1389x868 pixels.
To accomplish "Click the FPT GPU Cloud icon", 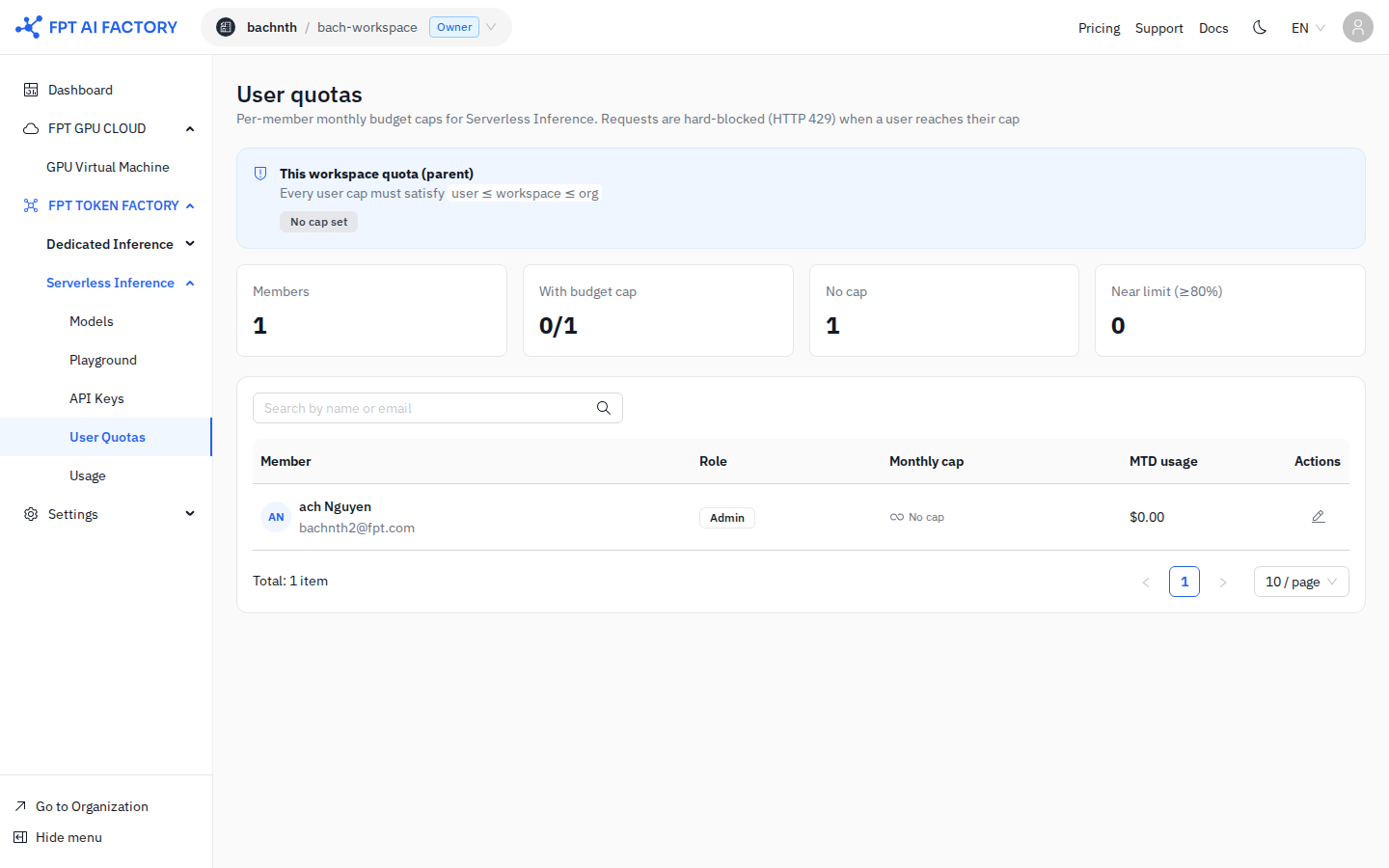I will (x=31, y=128).
